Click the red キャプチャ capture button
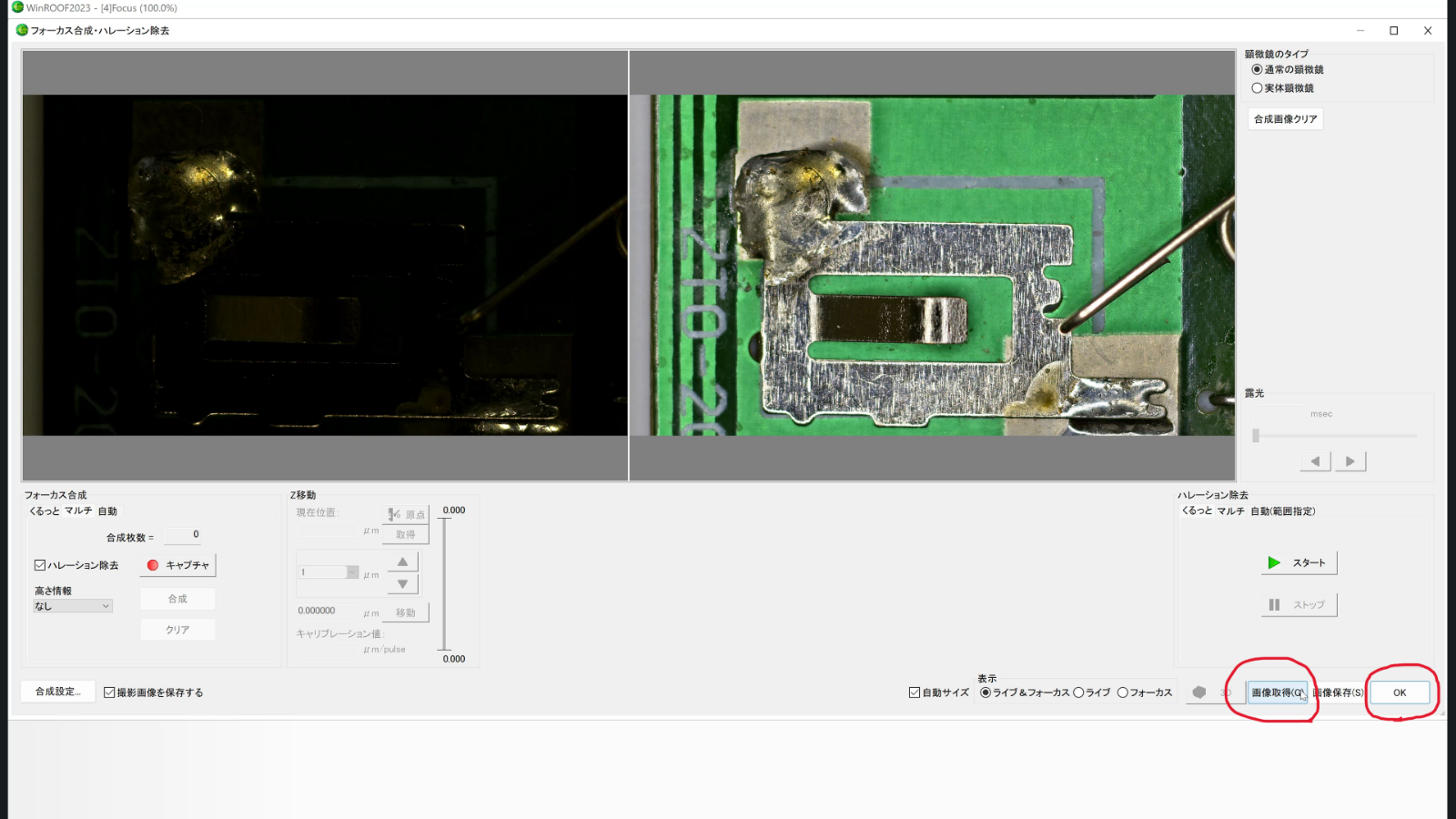 click(x=177, y=565)
